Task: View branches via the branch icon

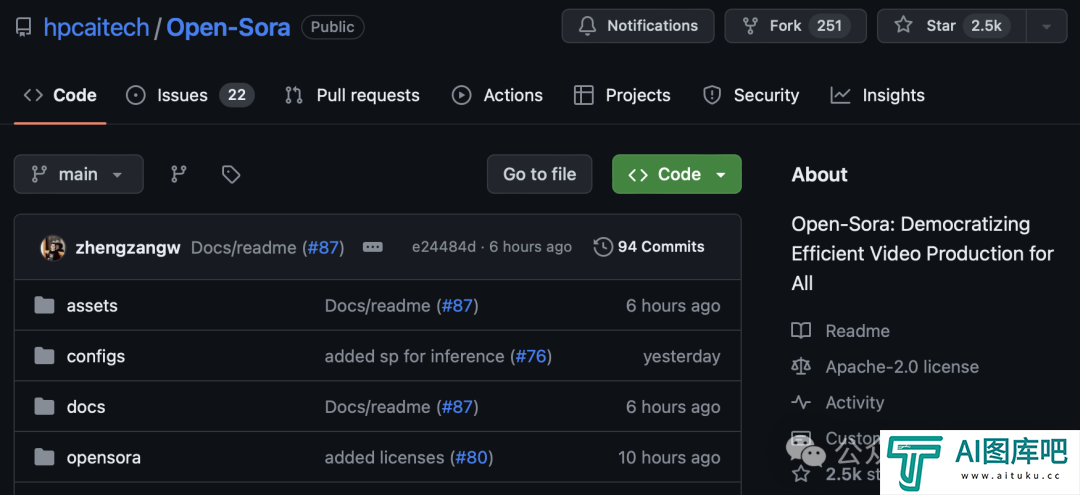Action: [179, 174]
